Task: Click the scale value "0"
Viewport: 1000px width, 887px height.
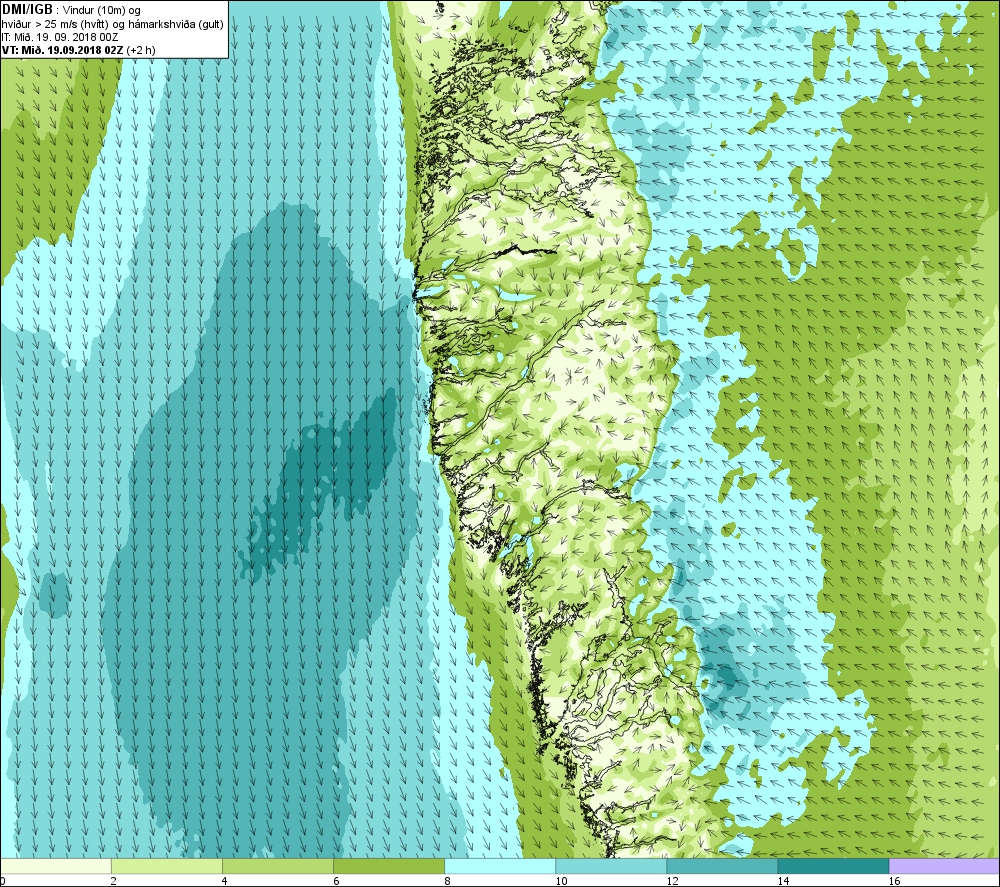Action: click(3, 881)
